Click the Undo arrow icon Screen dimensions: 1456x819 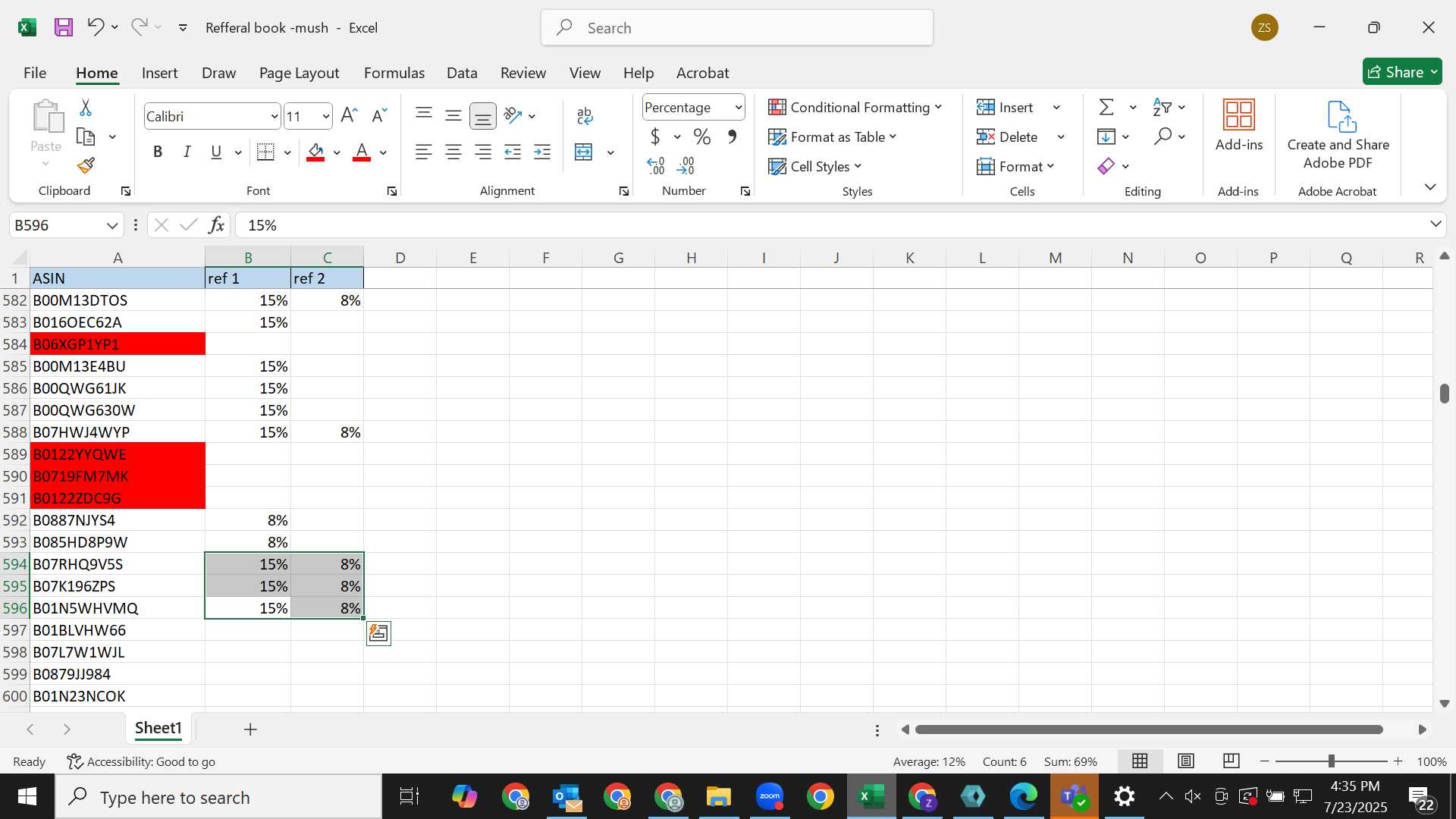tap(95, 27)
